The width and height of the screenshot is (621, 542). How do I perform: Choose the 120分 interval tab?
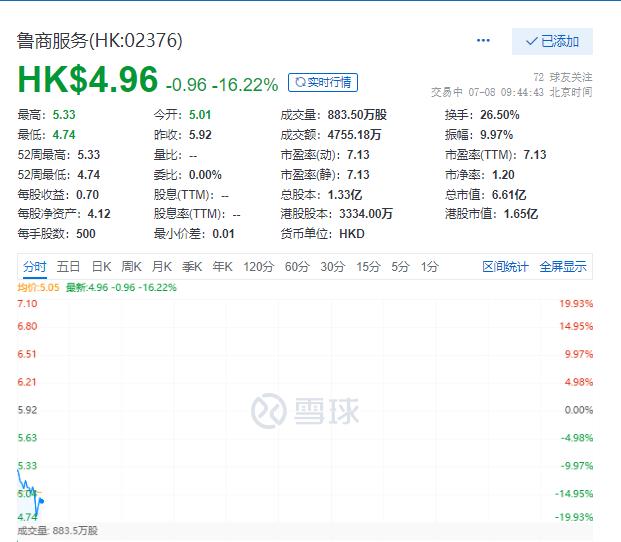coord(258,266)
